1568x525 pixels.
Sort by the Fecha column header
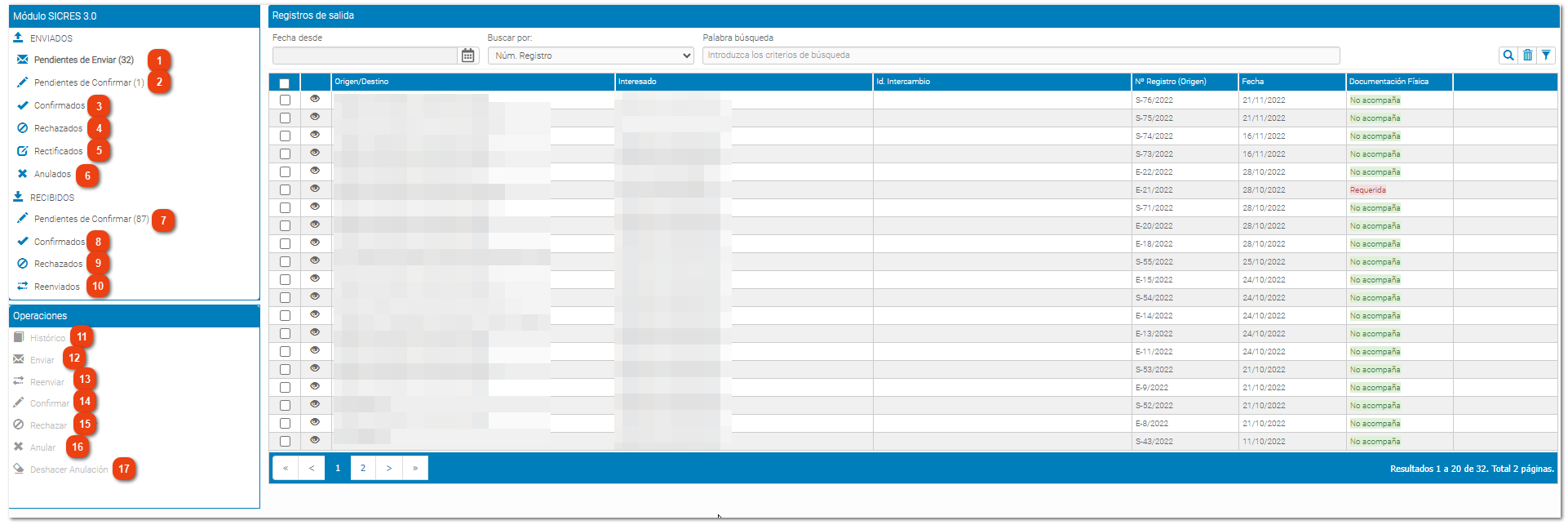[1253, 82]
